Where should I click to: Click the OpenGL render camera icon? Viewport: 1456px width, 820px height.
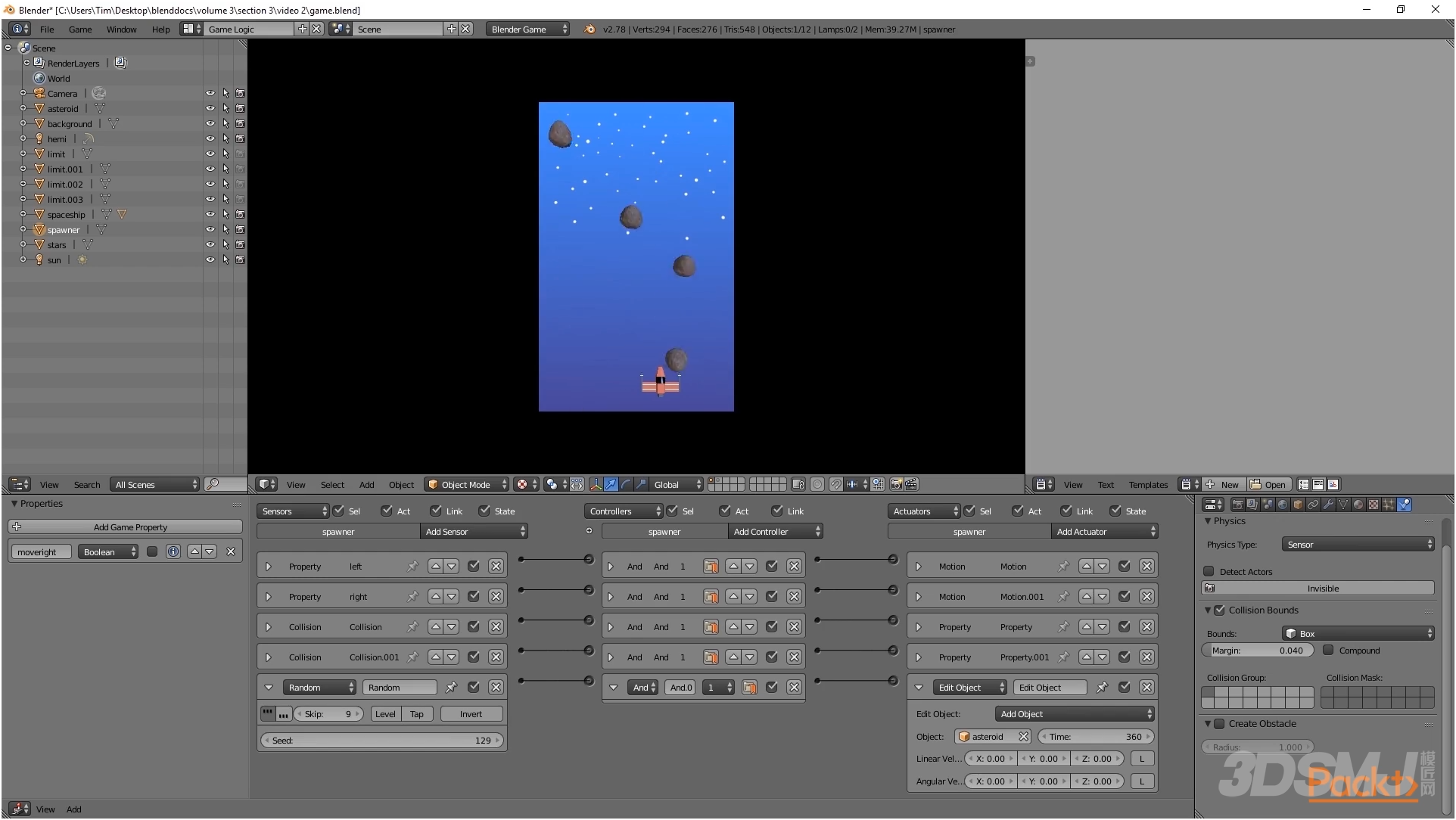click(x=897, y=485)
